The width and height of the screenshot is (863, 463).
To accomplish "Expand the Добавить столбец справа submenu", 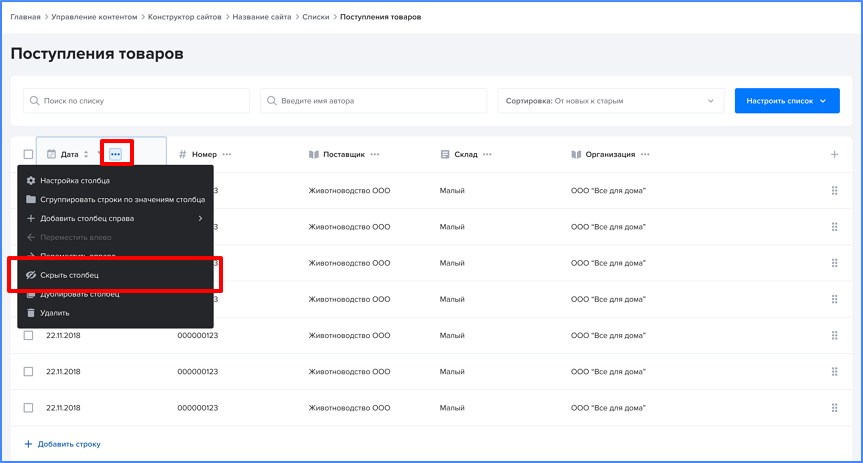I will pyautogui.click(x=116, y=219).
